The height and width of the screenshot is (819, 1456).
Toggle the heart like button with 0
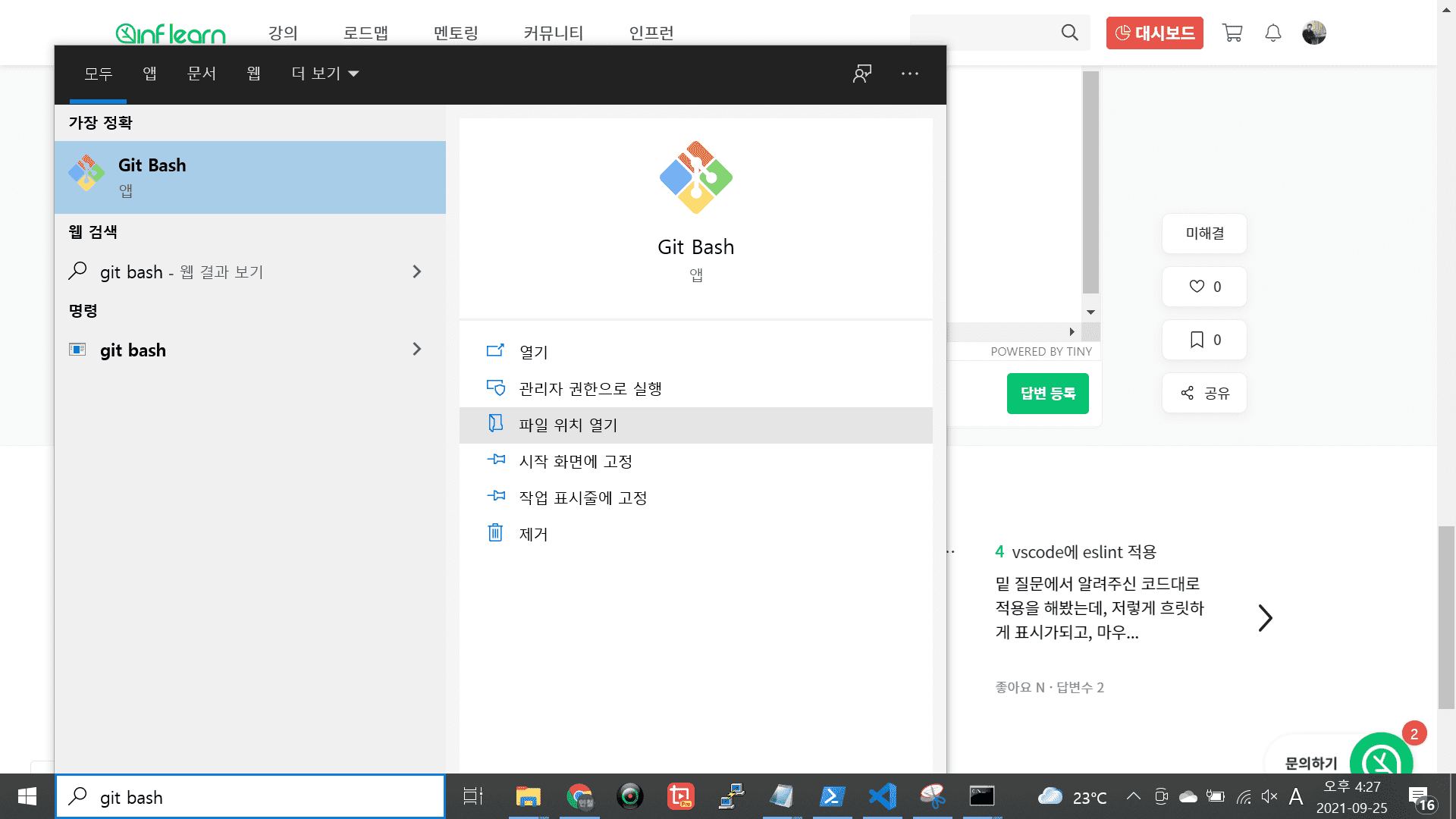tap(1204, 287)
